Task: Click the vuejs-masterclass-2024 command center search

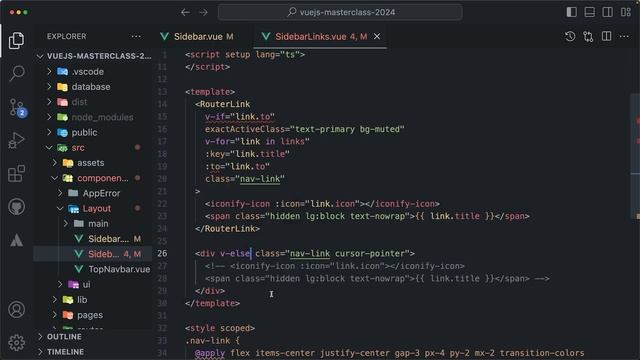Action: click(x=340, y=12)
